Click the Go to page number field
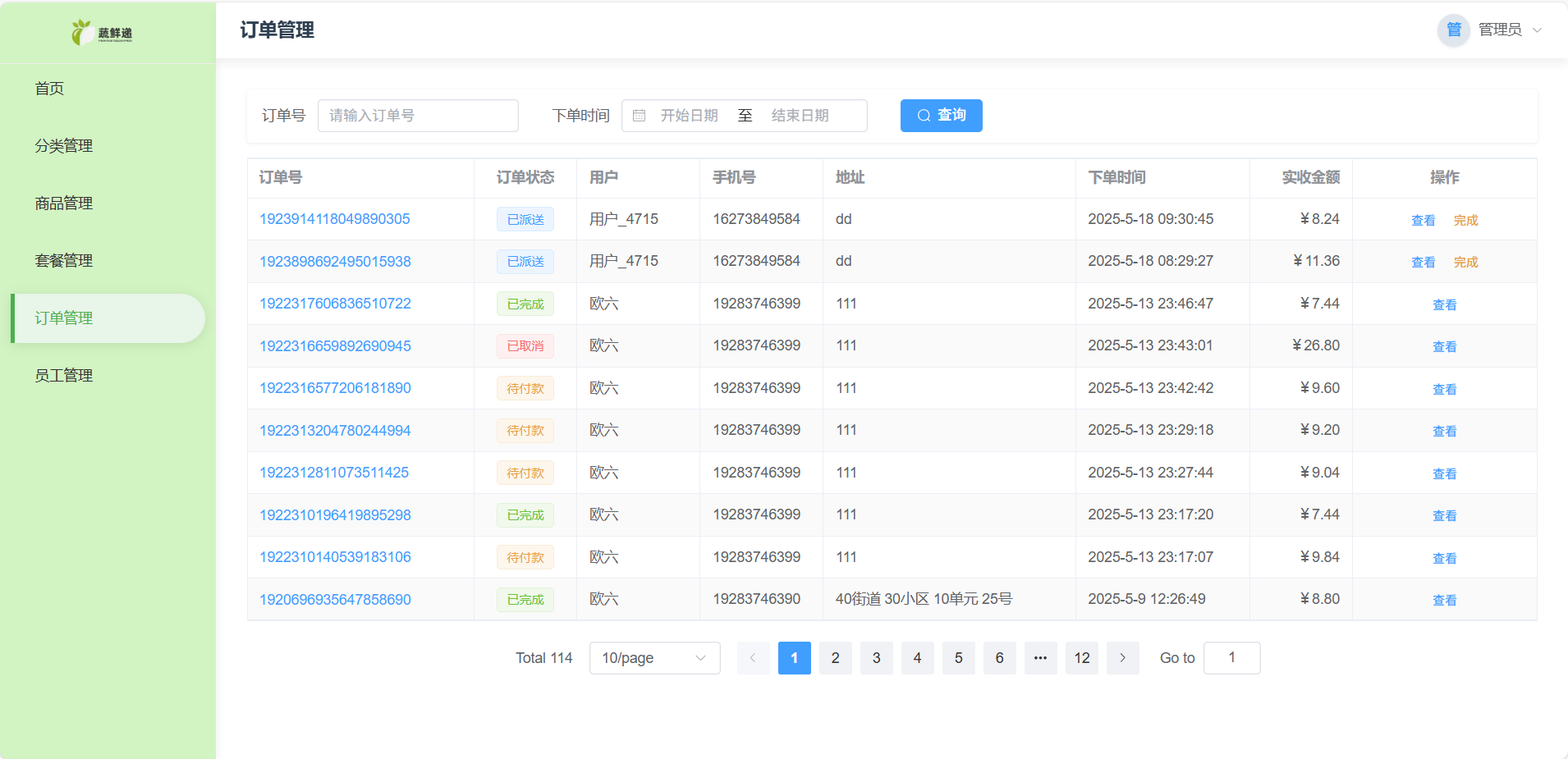Viewport: 1568px width, 759px height. point(1231,658)
